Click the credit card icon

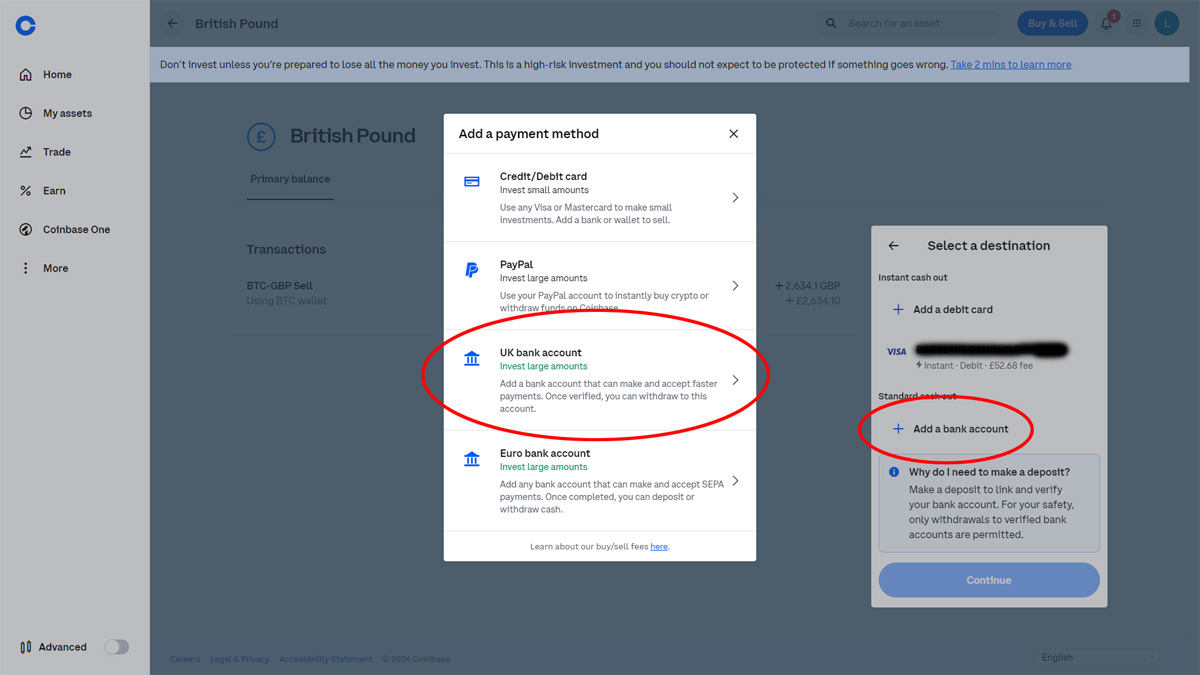(472, 182)
